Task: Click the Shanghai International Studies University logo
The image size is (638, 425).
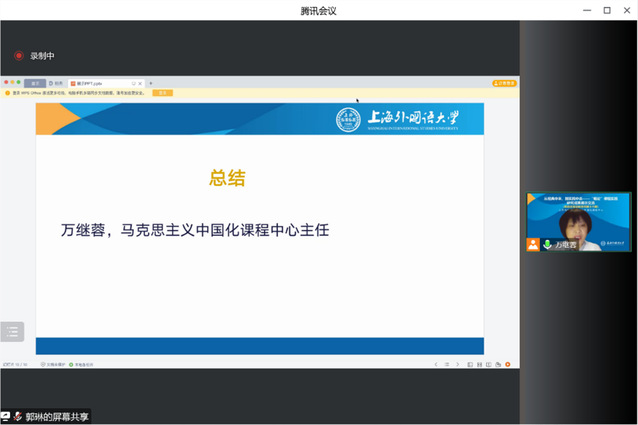Action: pyautogui.click(x=399, y=120)
